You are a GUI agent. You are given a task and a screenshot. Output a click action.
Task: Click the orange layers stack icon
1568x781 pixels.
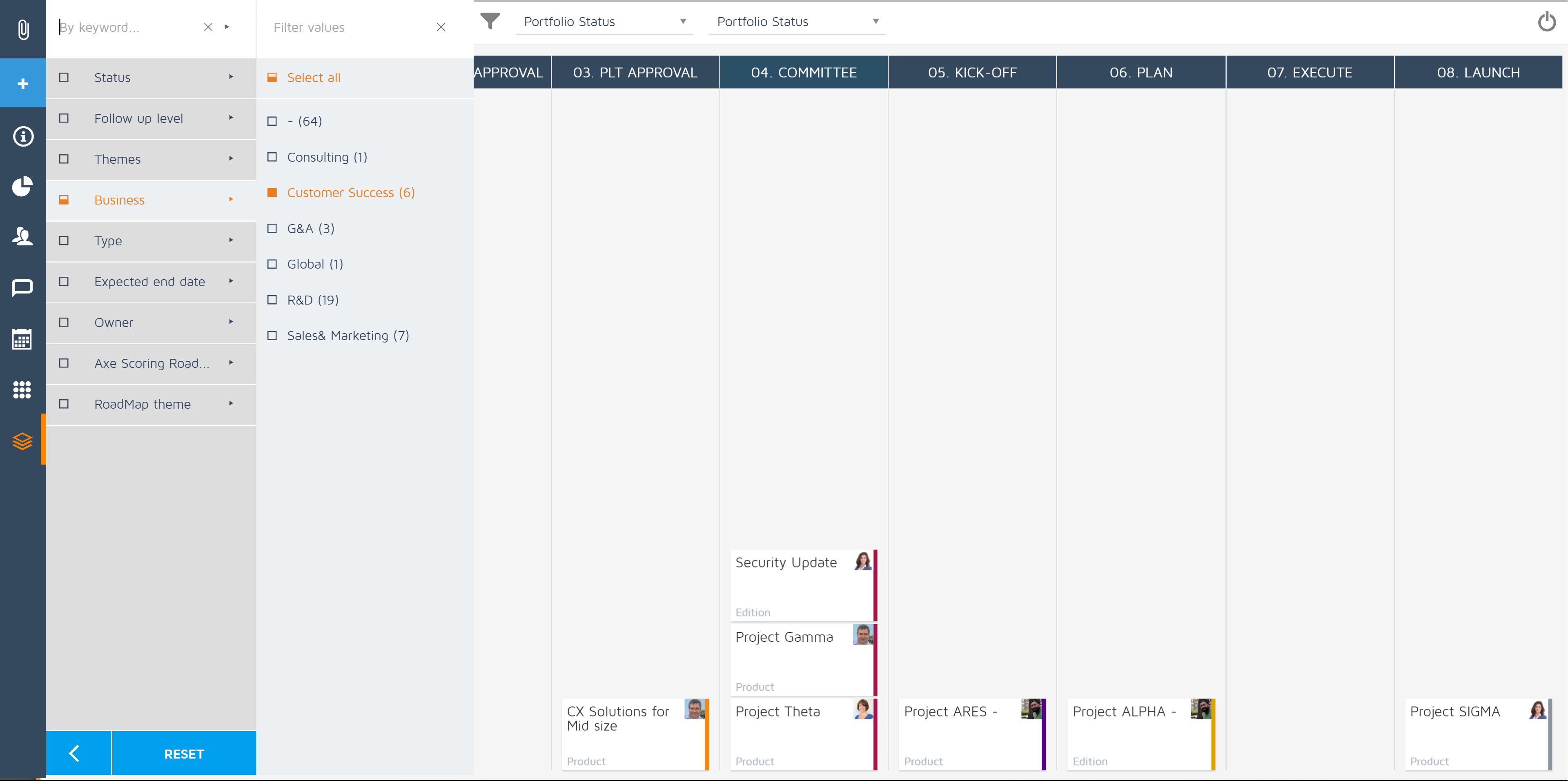tap(22, 441)
